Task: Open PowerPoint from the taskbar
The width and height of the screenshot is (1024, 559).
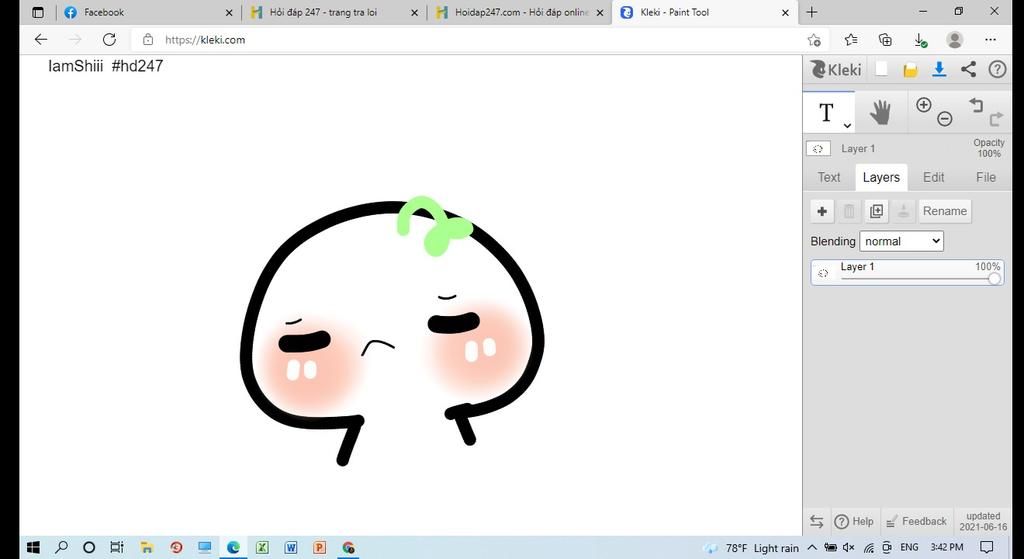Action: click(x=319, y=547)
